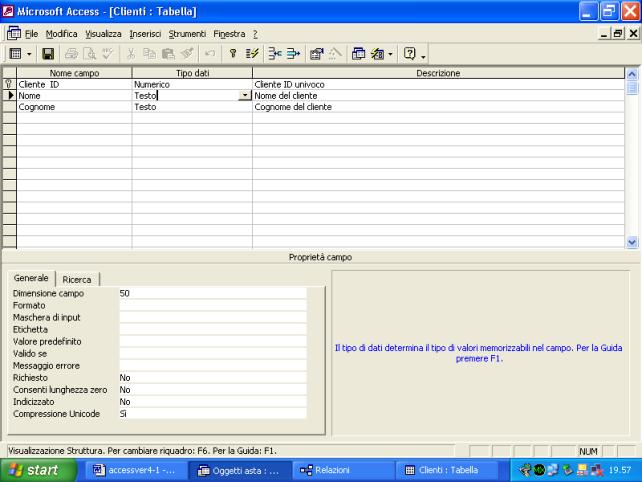Click the Etichetta property field
Screen dimensions: 642x482
(213, 330)
